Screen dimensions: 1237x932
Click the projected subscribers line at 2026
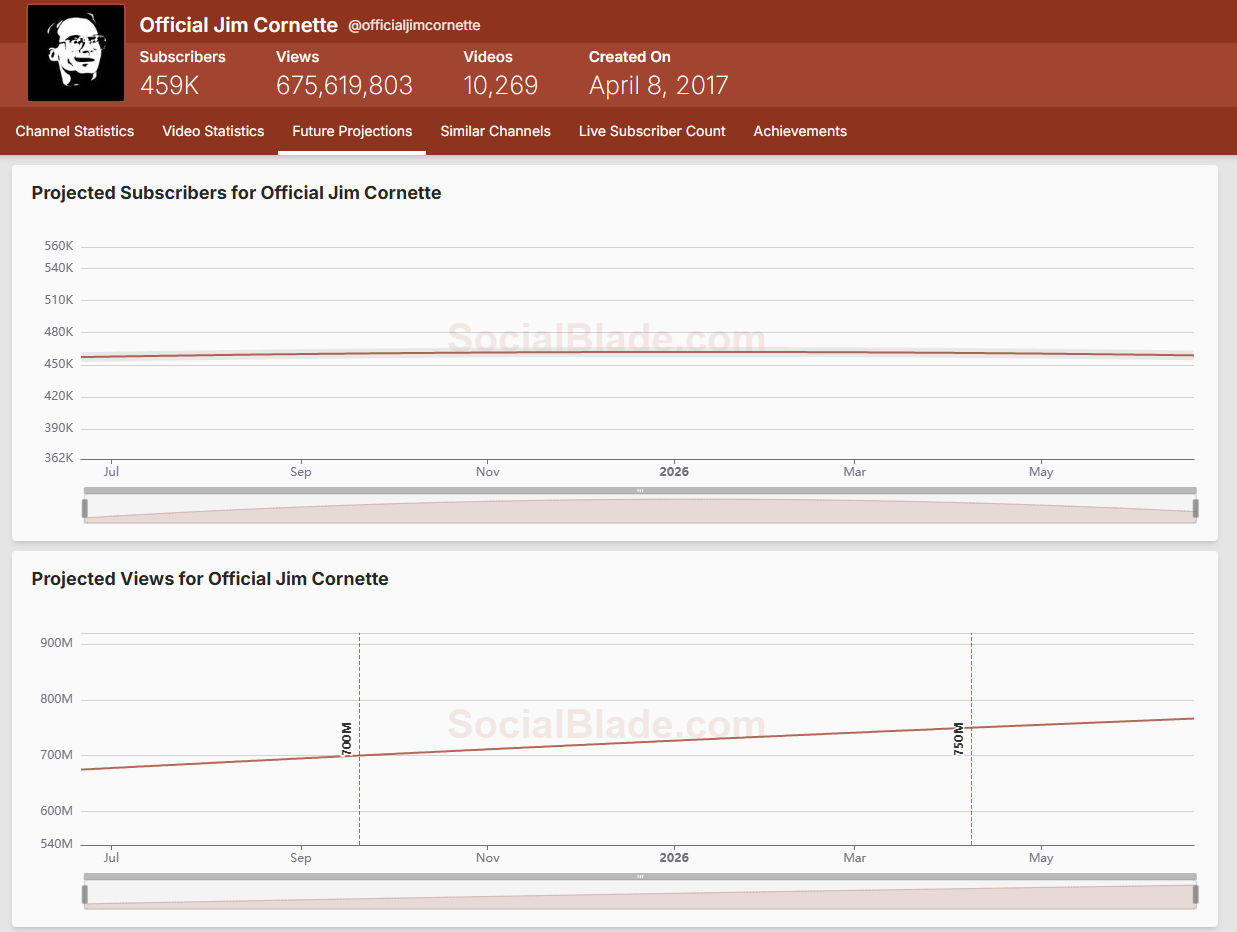pyautogui.click(x=674, y=351)
